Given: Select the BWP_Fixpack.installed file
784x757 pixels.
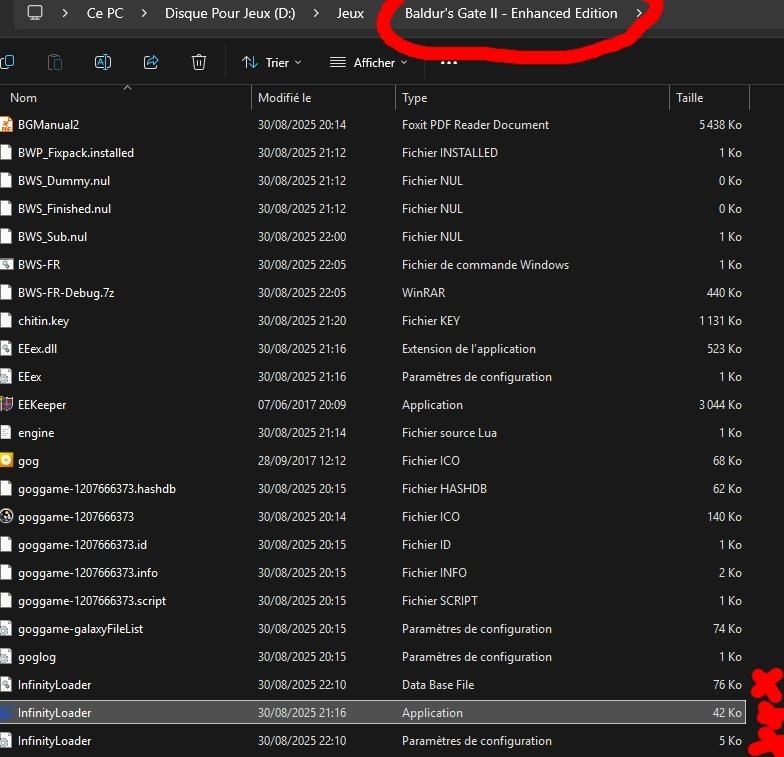Looking at the screenshot, I should pos(76,152).
